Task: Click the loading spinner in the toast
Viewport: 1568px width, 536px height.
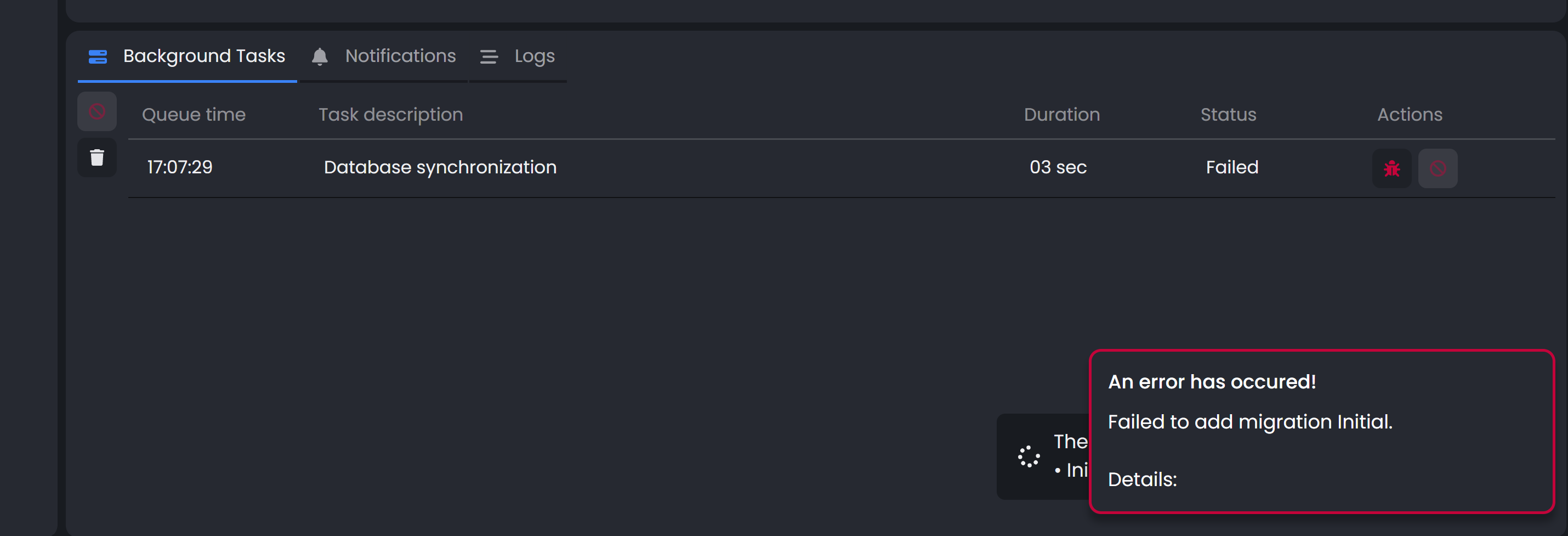Action: [1029, 456]
